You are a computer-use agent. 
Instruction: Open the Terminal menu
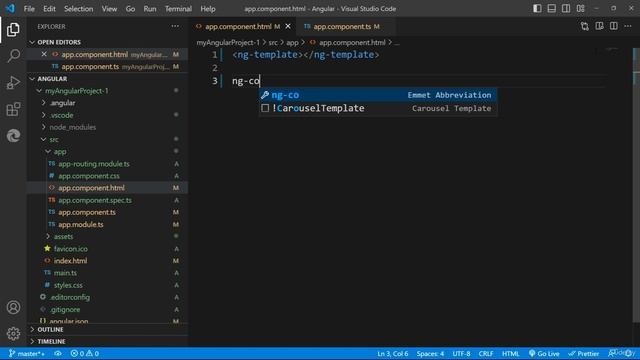click(178, 9)
